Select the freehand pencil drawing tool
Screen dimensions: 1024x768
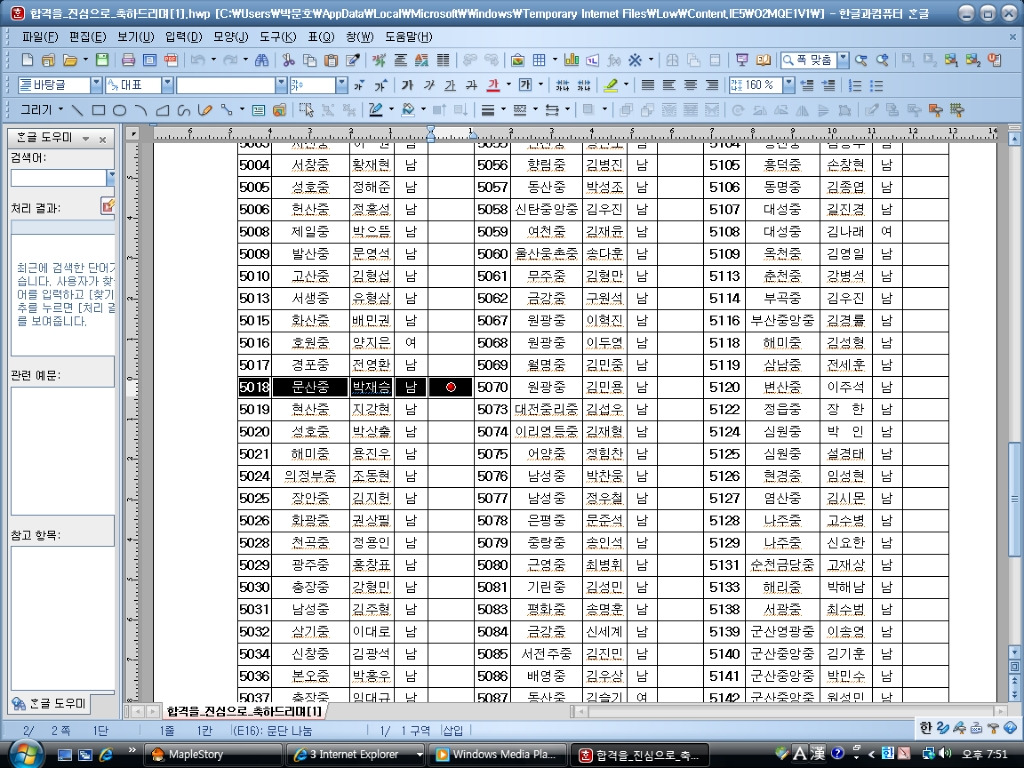coord(205,110)
